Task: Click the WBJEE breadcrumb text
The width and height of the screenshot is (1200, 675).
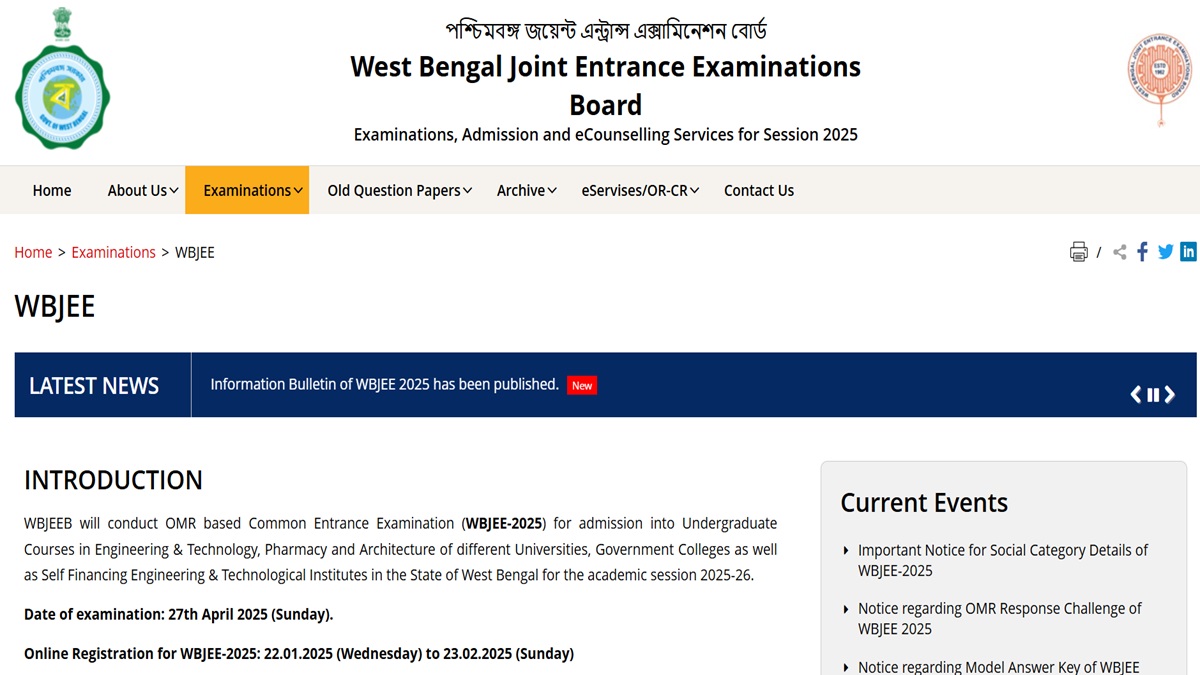Action: pos(195,252)
